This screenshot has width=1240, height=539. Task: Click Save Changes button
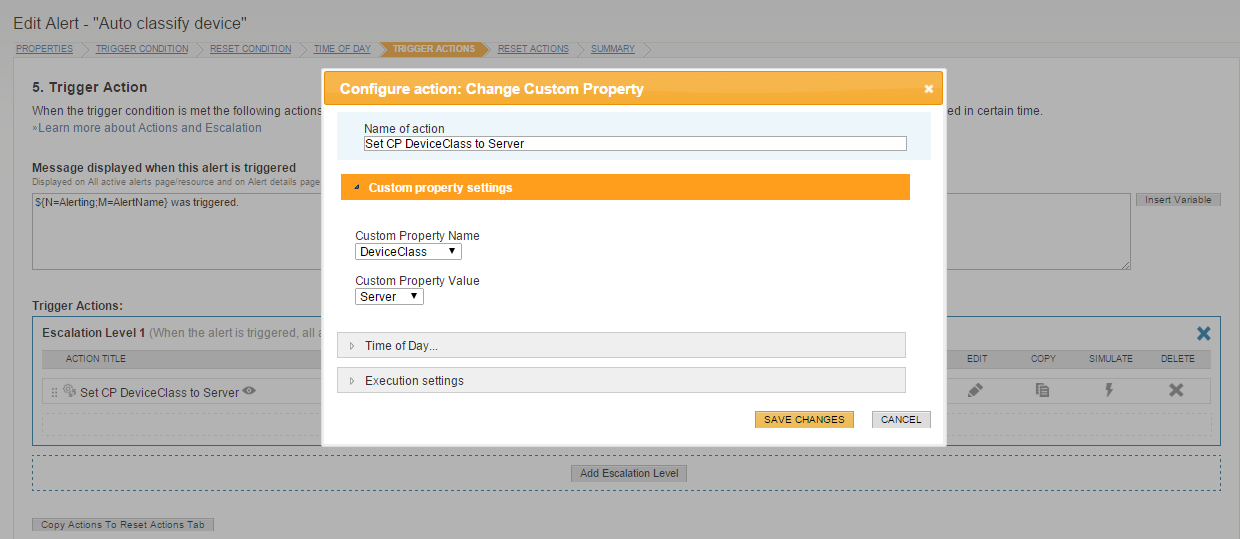click(x=804, y=420)
